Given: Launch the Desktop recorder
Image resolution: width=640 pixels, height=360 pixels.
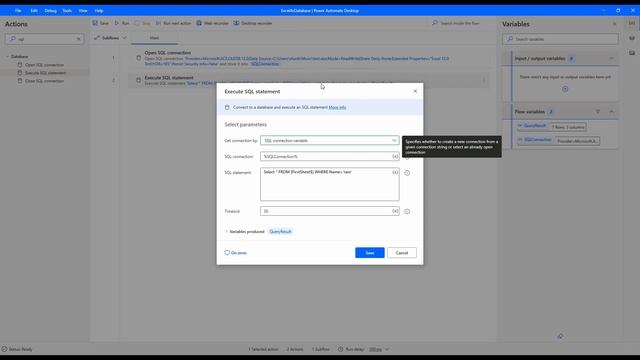Looking at the screenshot, I should (253, 23).
